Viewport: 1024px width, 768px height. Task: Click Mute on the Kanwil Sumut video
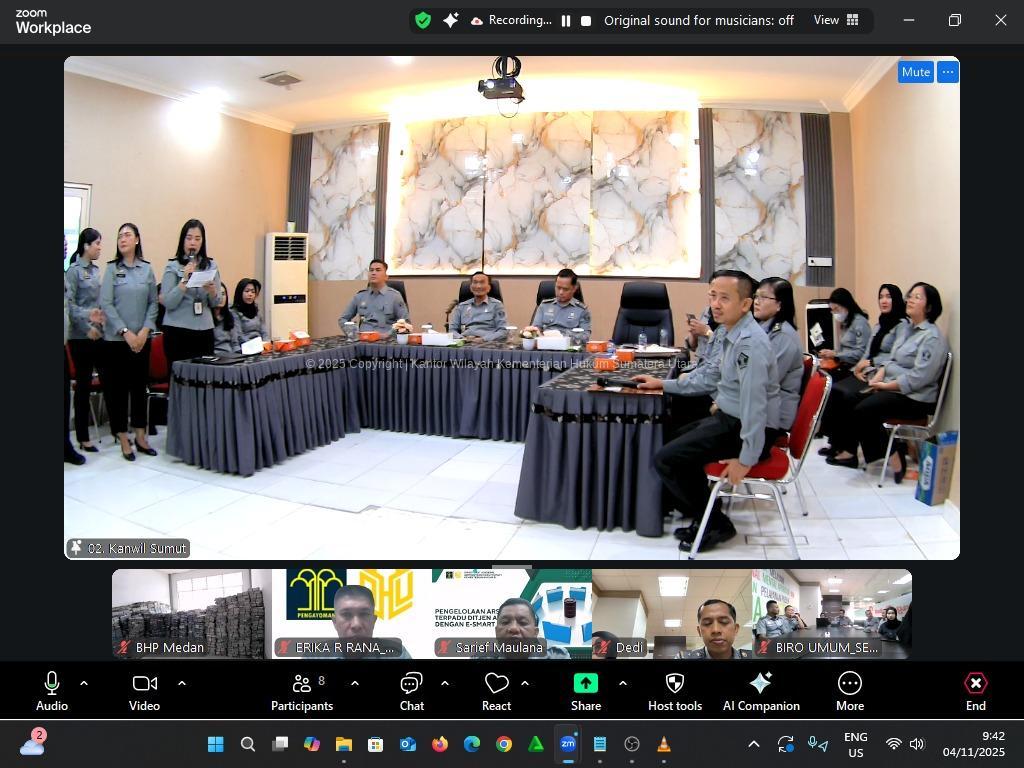(915, 72)
